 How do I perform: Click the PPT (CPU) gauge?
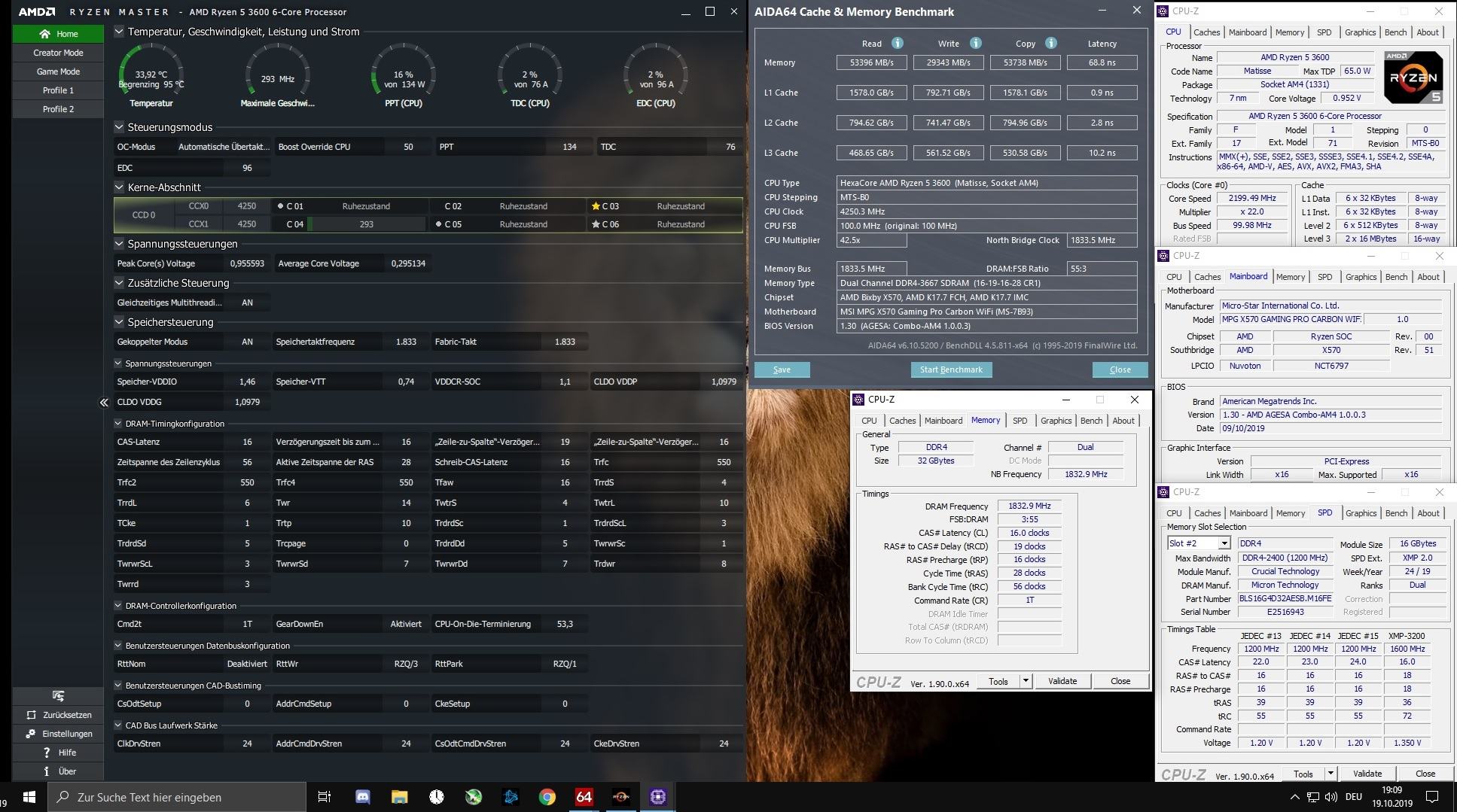[x=404, y=75]
